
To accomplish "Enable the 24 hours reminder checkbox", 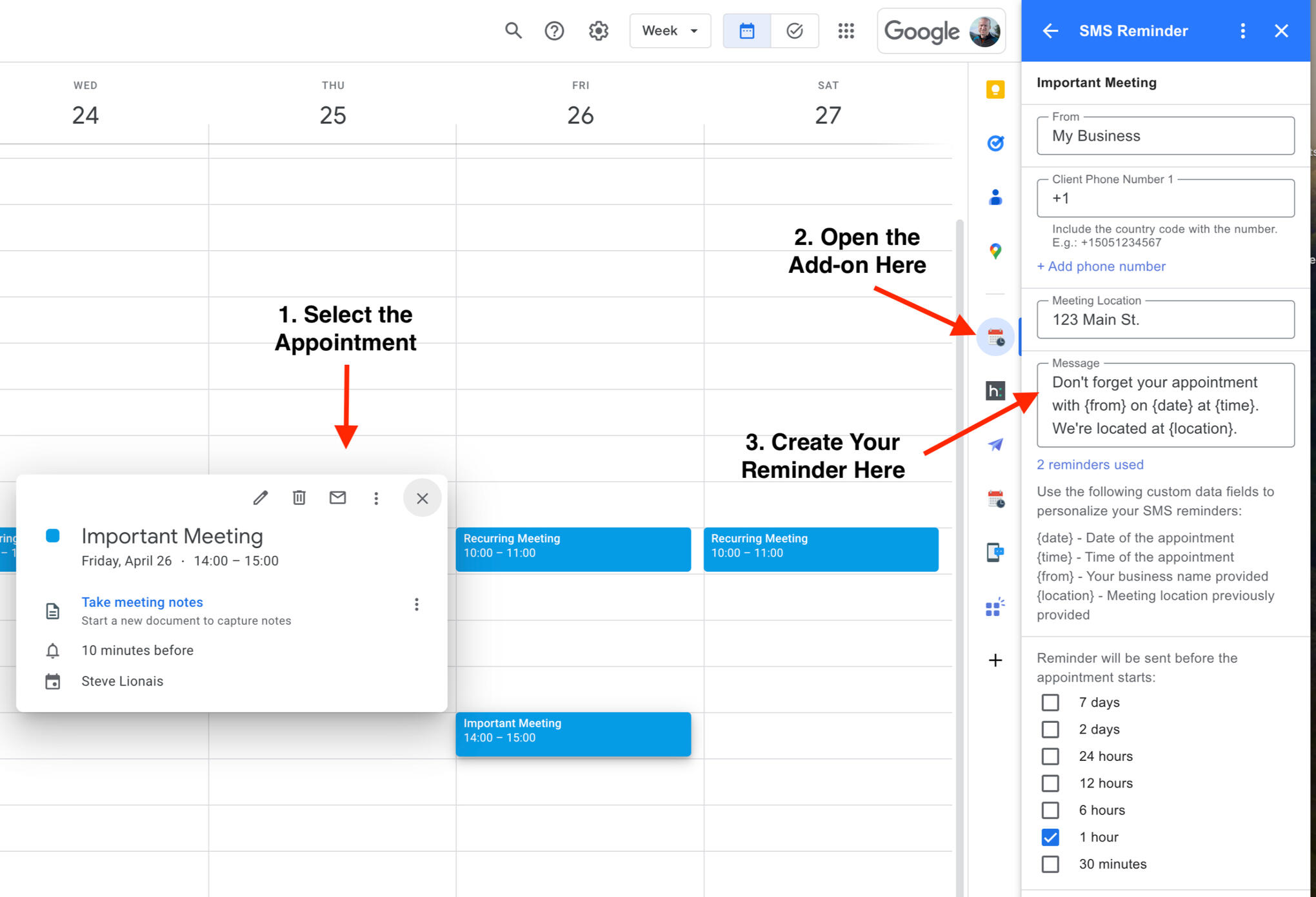I will [1050, 756].
